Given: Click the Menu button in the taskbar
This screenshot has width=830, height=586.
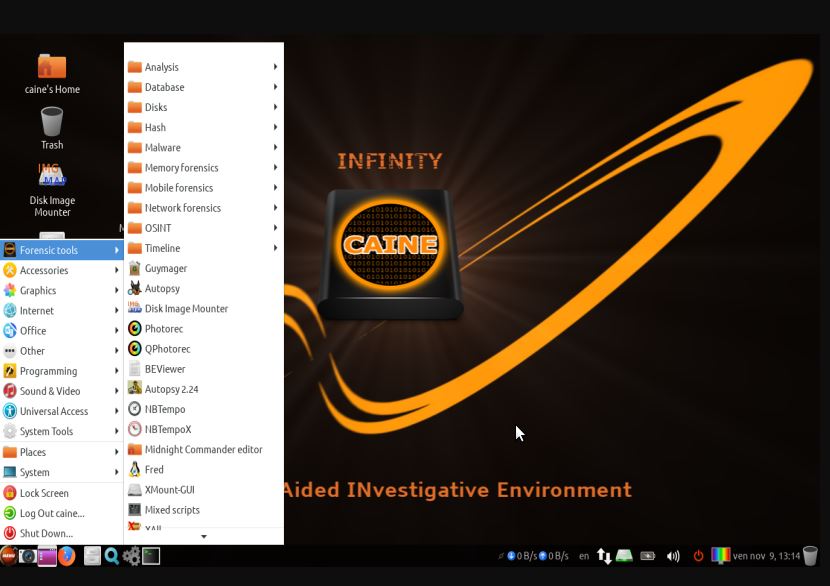Looking at the screenshot, I should (8, 556).
